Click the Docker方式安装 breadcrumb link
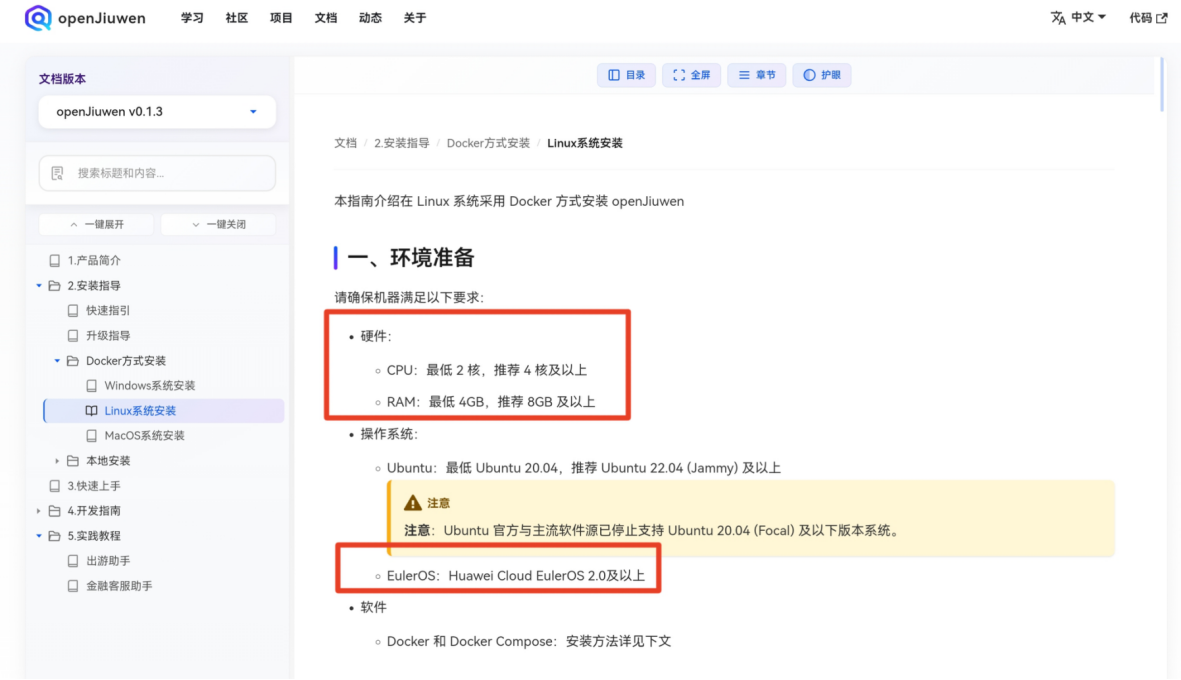 (x=488, y=143)
